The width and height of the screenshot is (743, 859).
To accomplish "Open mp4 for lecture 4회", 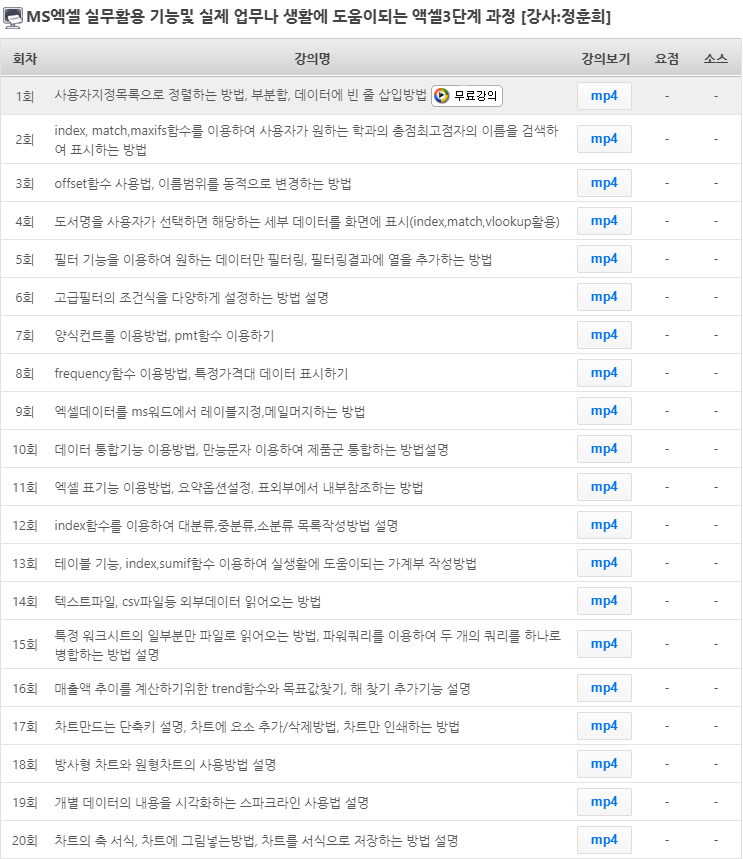I will click(x=604, y=221).
